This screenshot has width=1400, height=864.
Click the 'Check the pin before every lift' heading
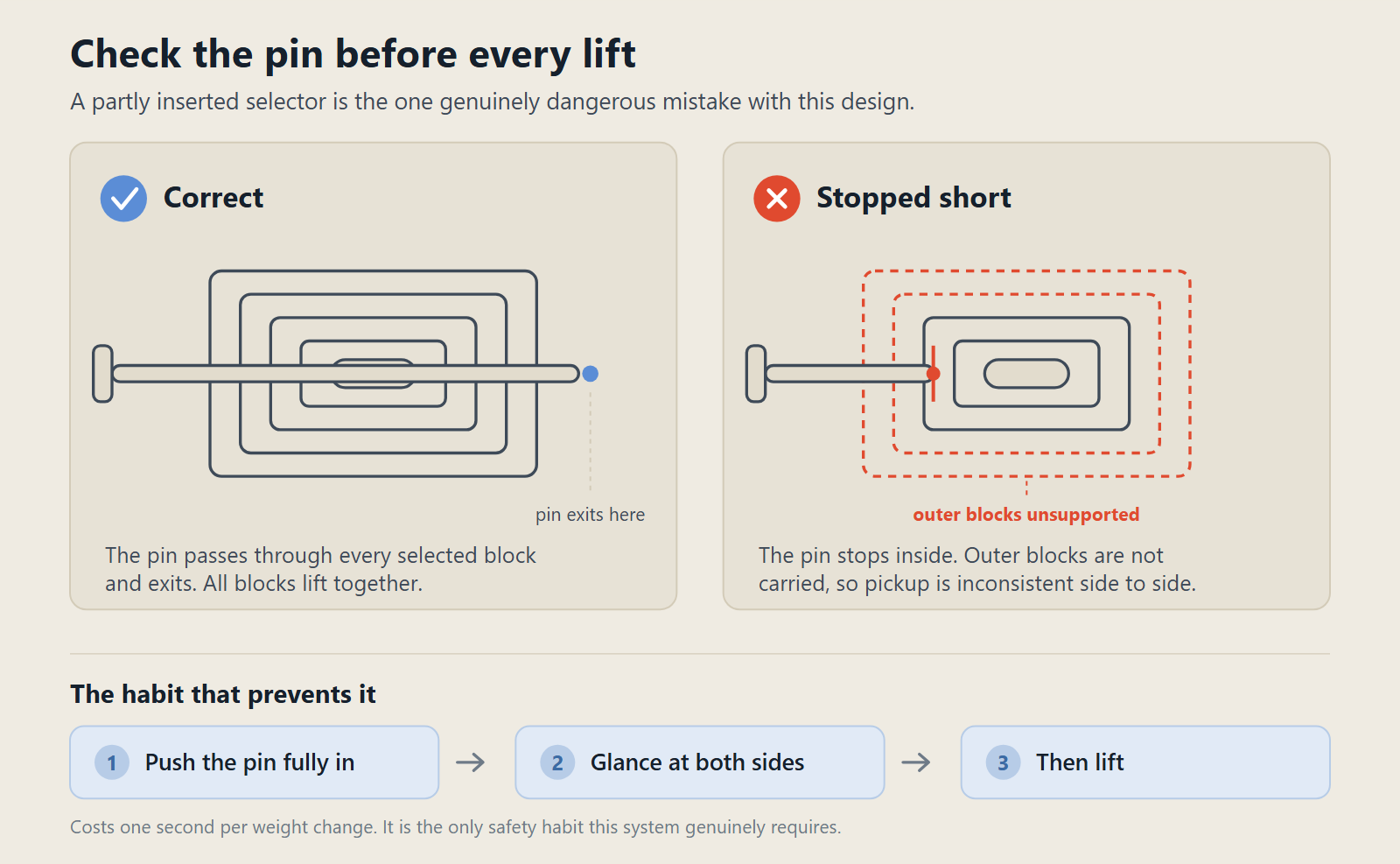[353, 54]
